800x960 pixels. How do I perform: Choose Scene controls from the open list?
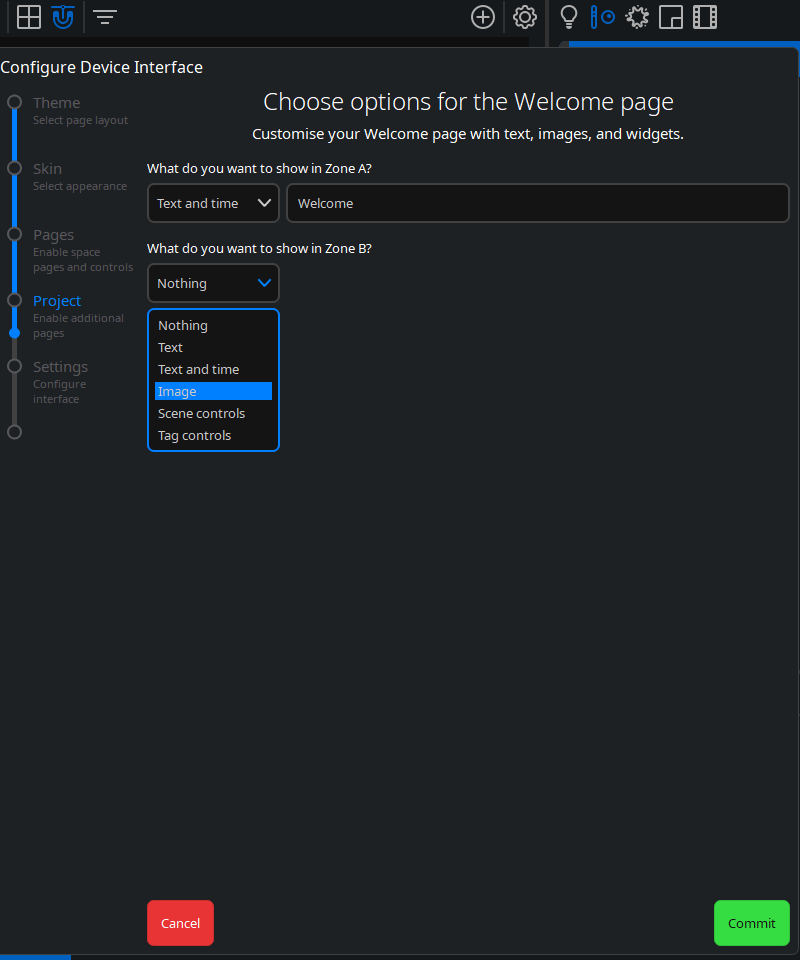click(201, 413)
